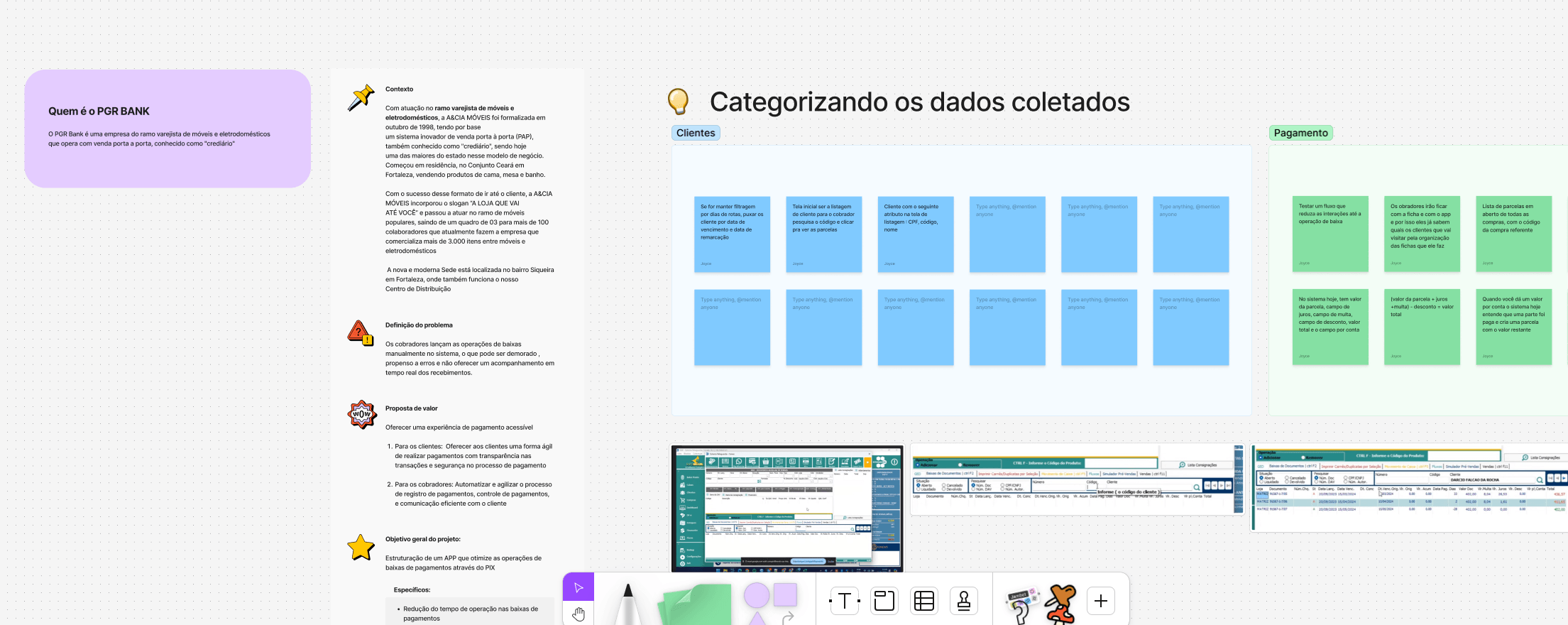The image size is (1568, 625).
Task: Select the circle shape tool
Action: 757,595
